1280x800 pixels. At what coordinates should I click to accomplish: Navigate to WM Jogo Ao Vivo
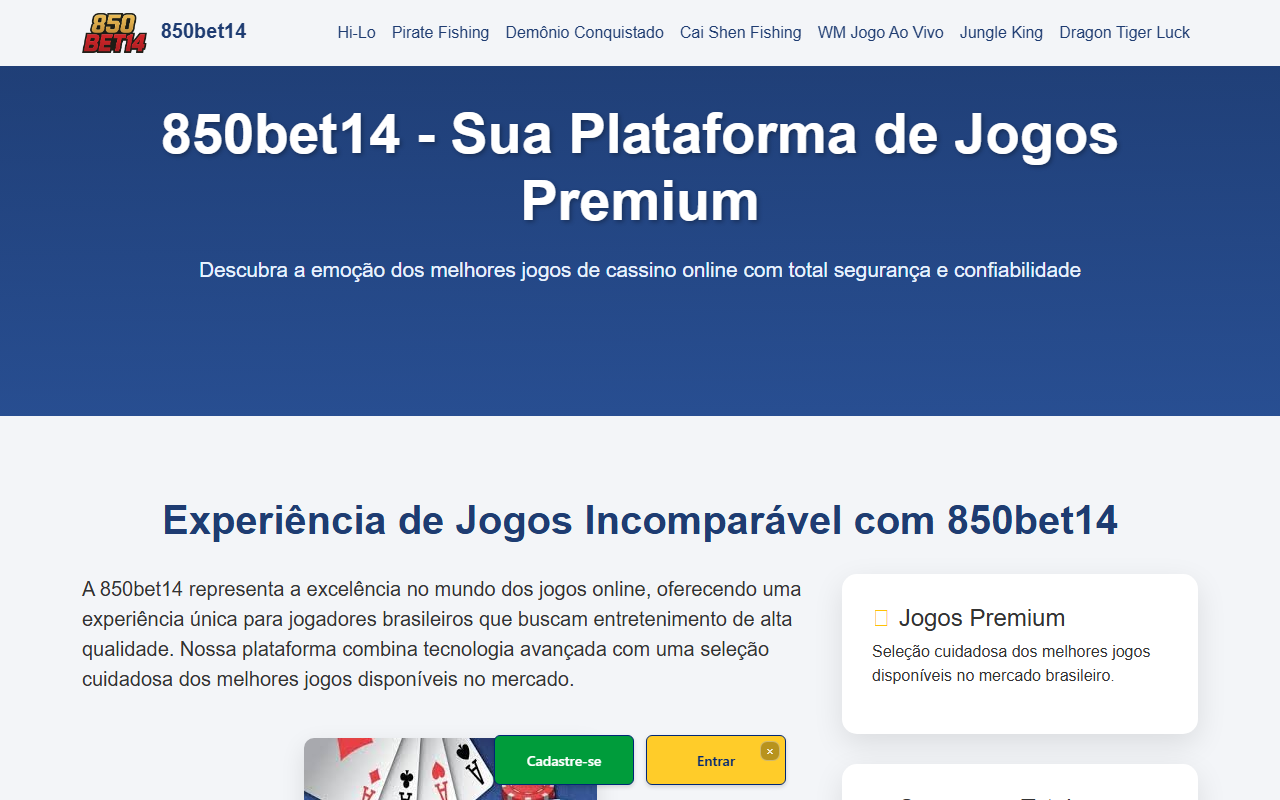[880, 32]
